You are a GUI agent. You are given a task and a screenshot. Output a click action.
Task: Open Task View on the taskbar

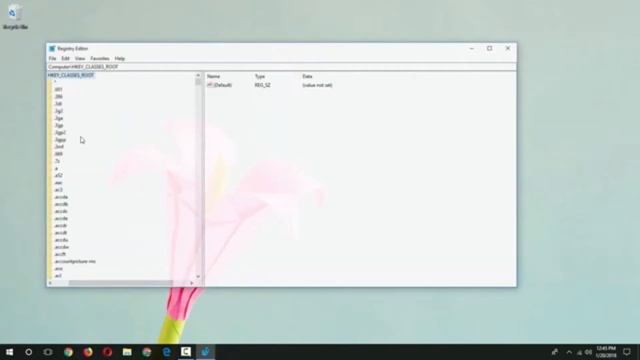click(x=48, y=352)
